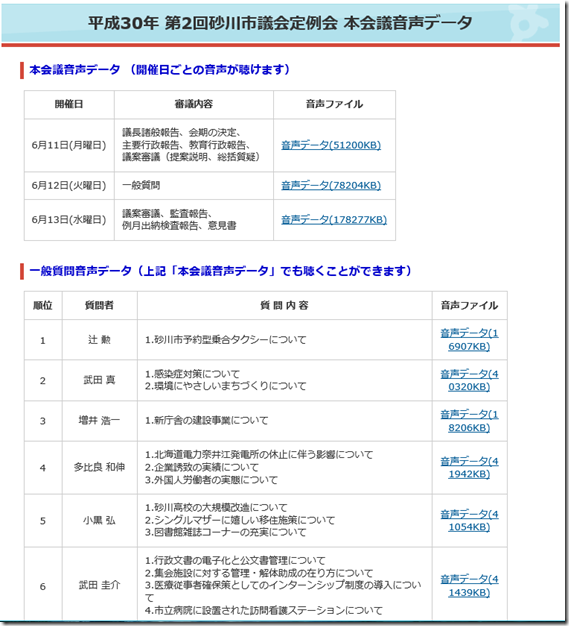Click the 順位 column header
Viewport: 569px width, 626px height.
point(43,305)
